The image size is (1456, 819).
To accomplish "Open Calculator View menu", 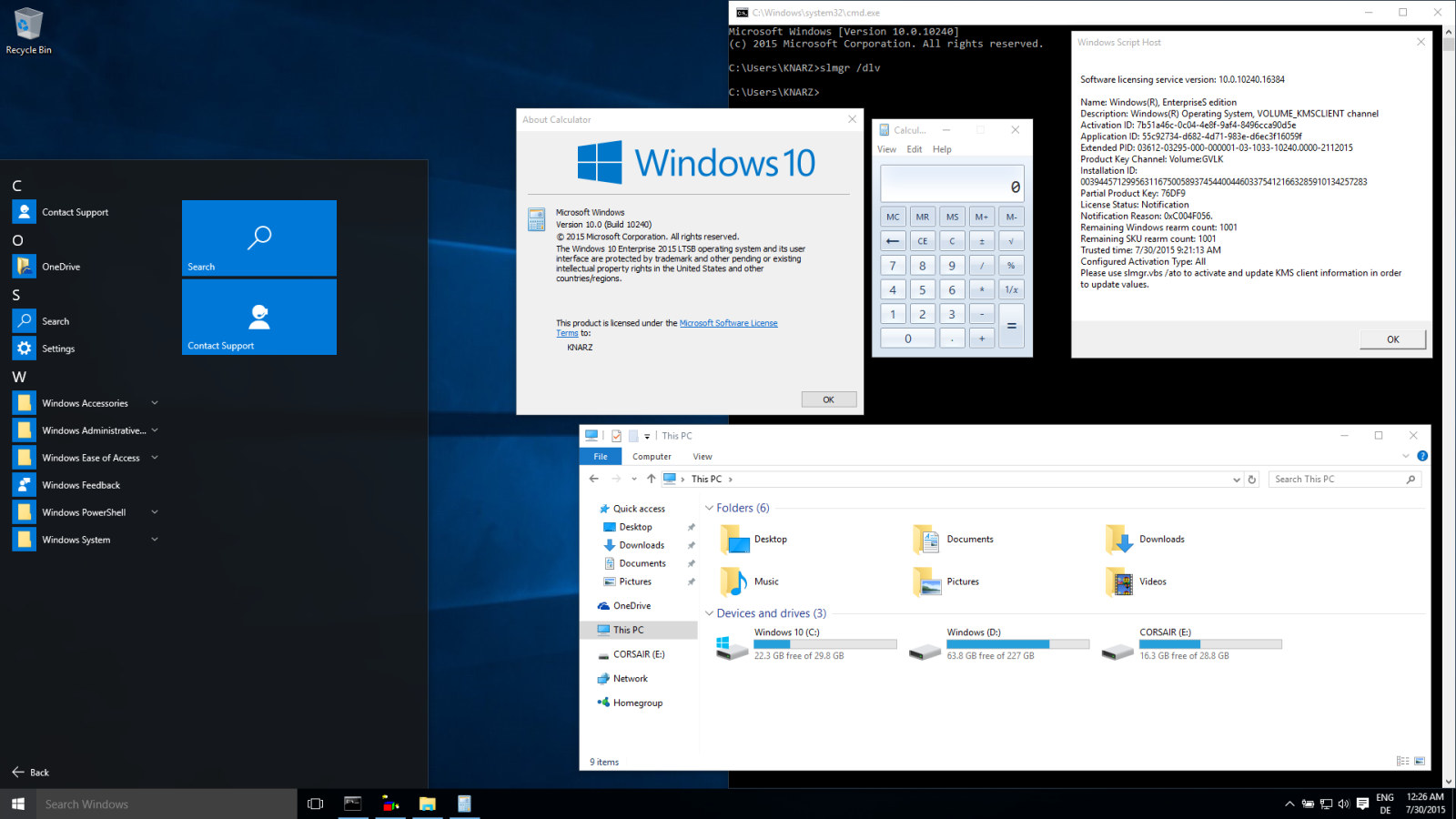I will point(886,149).
